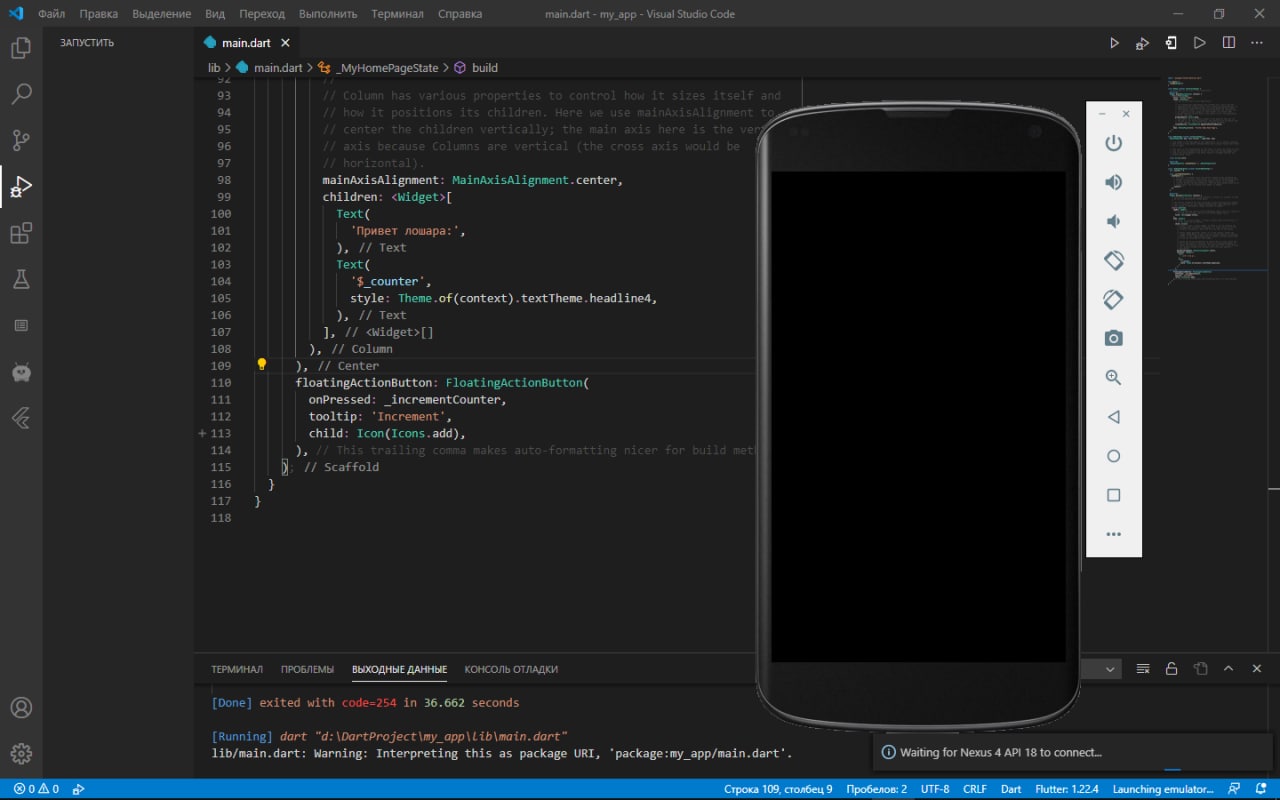Change encoding via UTF-8 status item
The width and height of the screenshot is (1280, 800).
tap(935, 789)
